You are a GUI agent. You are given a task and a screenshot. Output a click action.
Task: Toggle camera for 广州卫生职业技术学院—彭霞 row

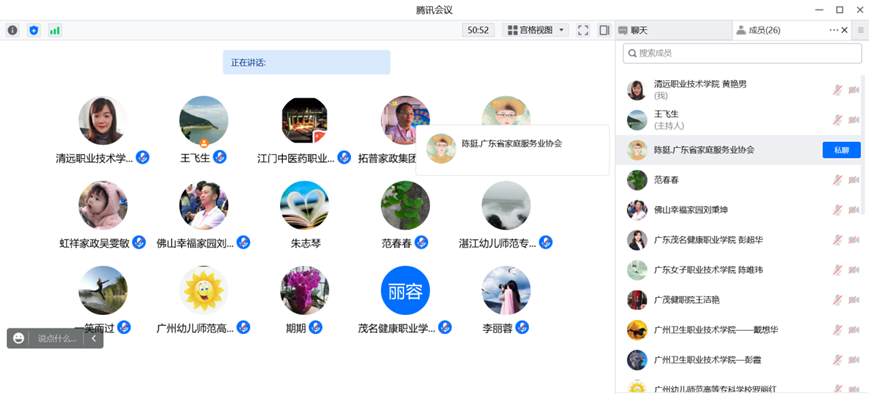point(853,360)
